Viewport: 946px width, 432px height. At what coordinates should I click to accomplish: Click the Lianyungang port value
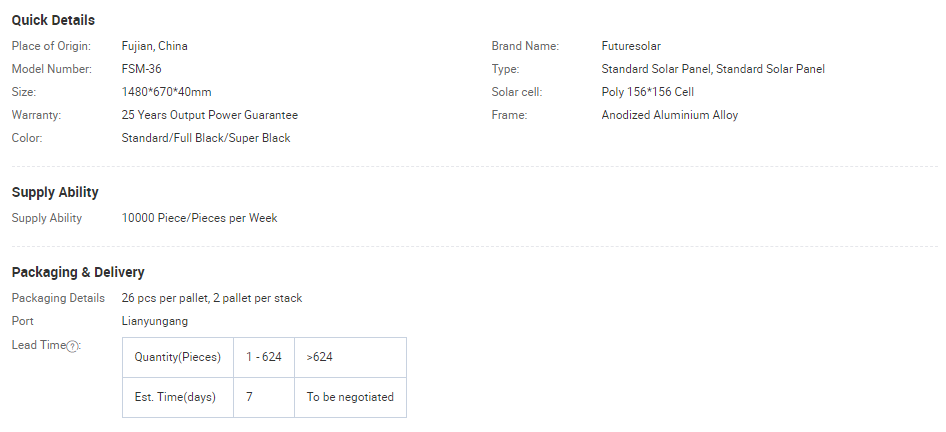click(154, 321)
